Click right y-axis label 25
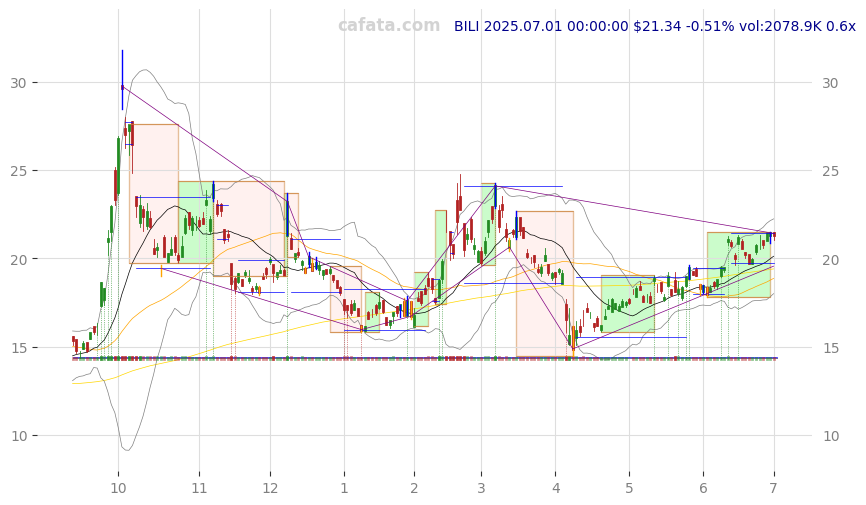The width and height of the screenshot is (866, 505). 830,171
